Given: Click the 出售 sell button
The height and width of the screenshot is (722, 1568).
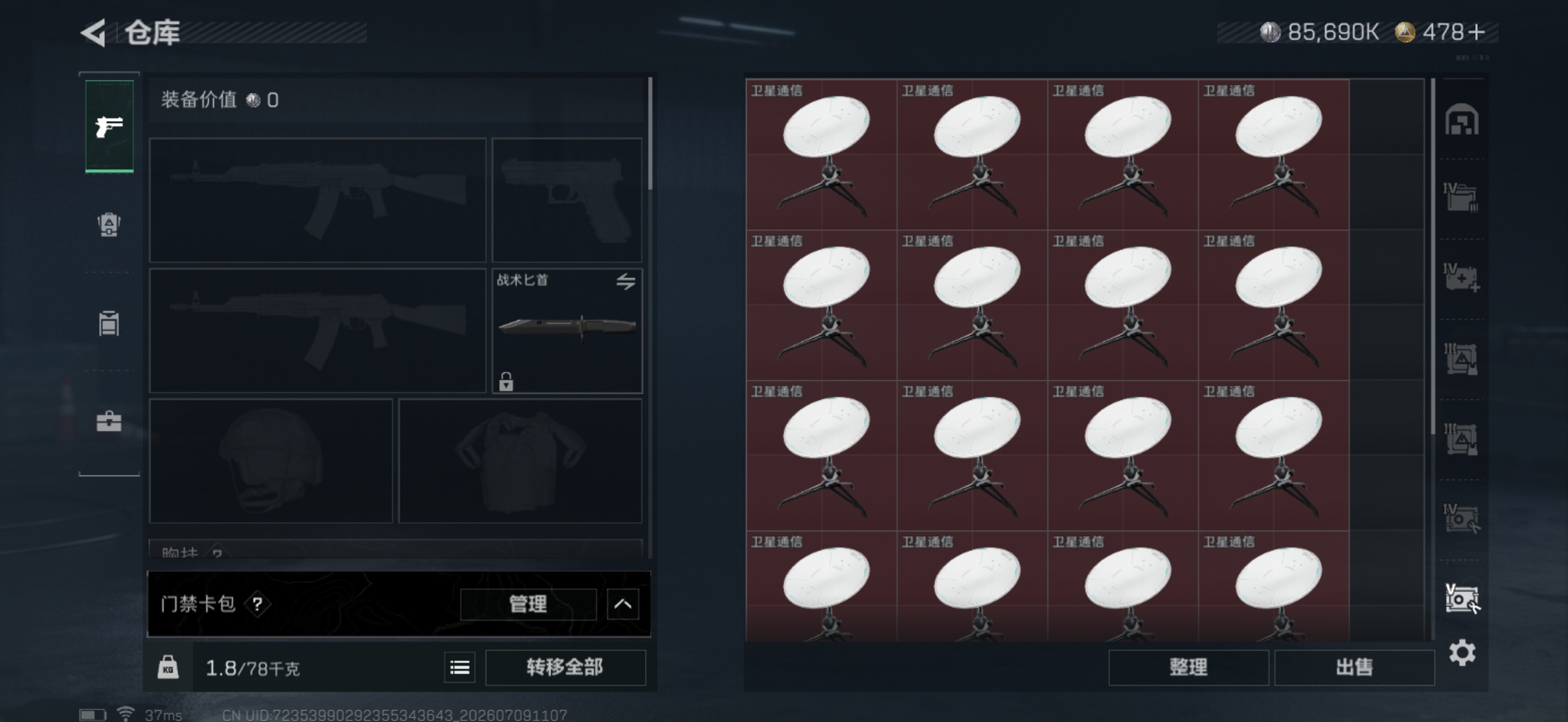Looking at the screenshot, I should click(1354, 667).
